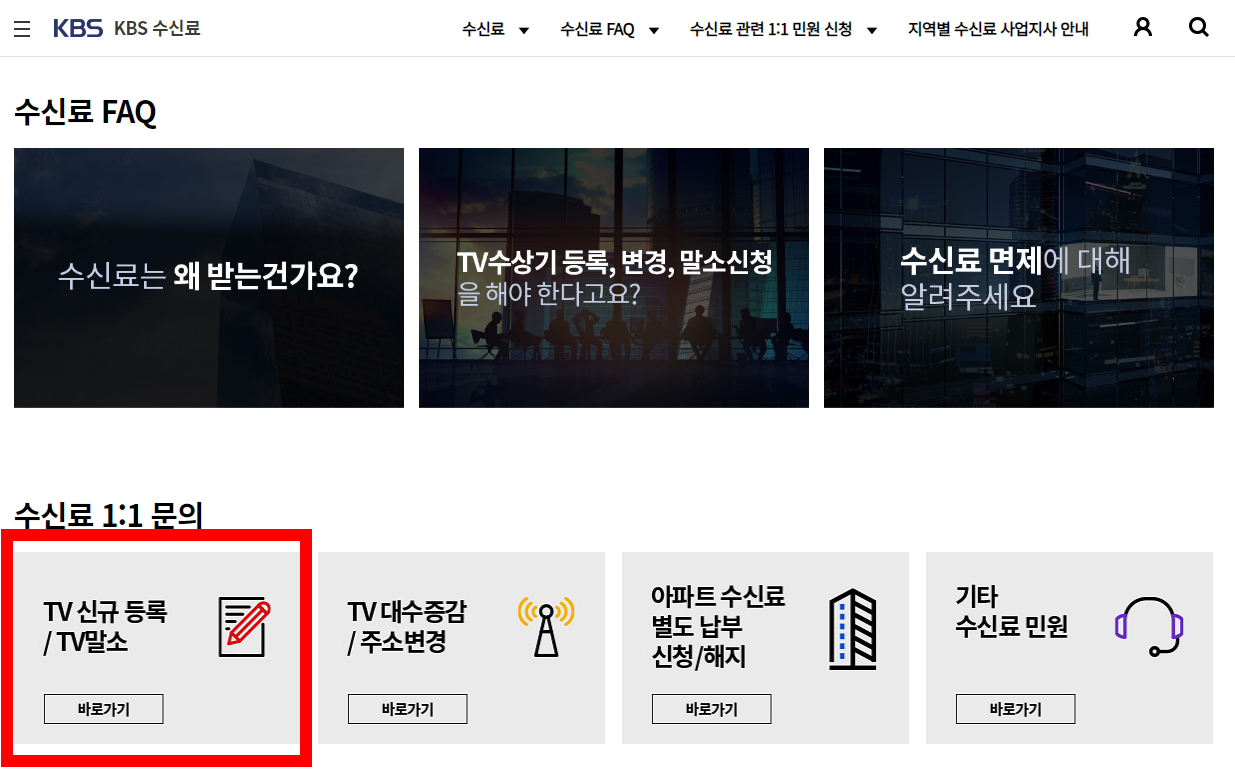Image resolution: width=1235 pixels, height=780 pixels.
Task: Click the user login icon
Action: click(x=1142, y=27)
